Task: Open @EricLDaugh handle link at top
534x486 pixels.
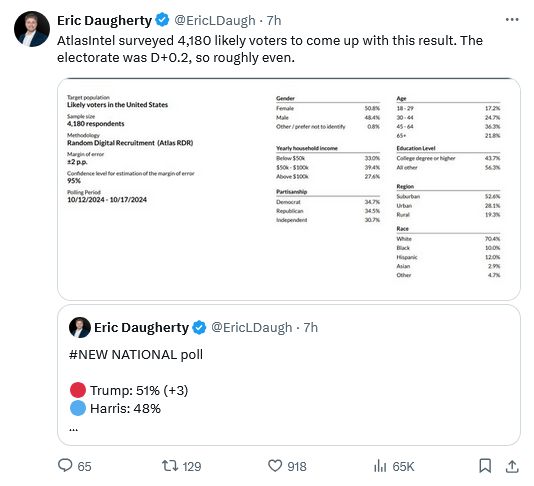Action: 215,20
